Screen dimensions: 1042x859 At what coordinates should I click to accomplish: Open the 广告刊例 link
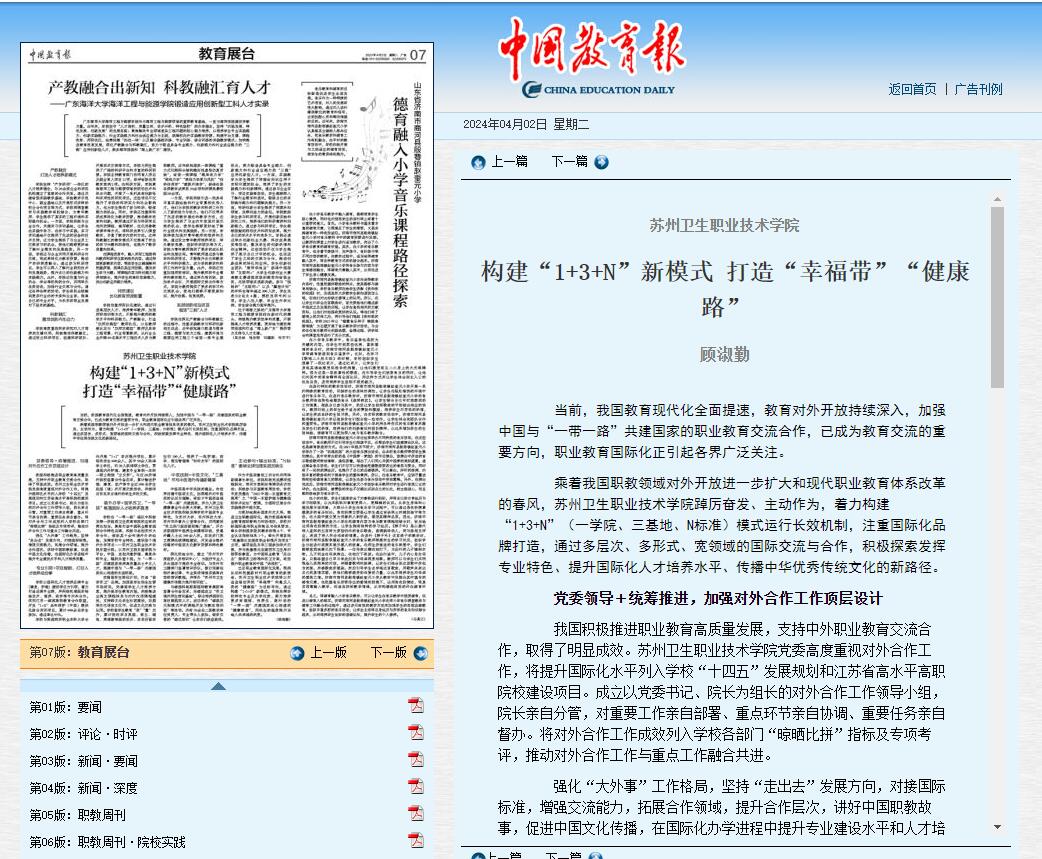coord(978,89)
